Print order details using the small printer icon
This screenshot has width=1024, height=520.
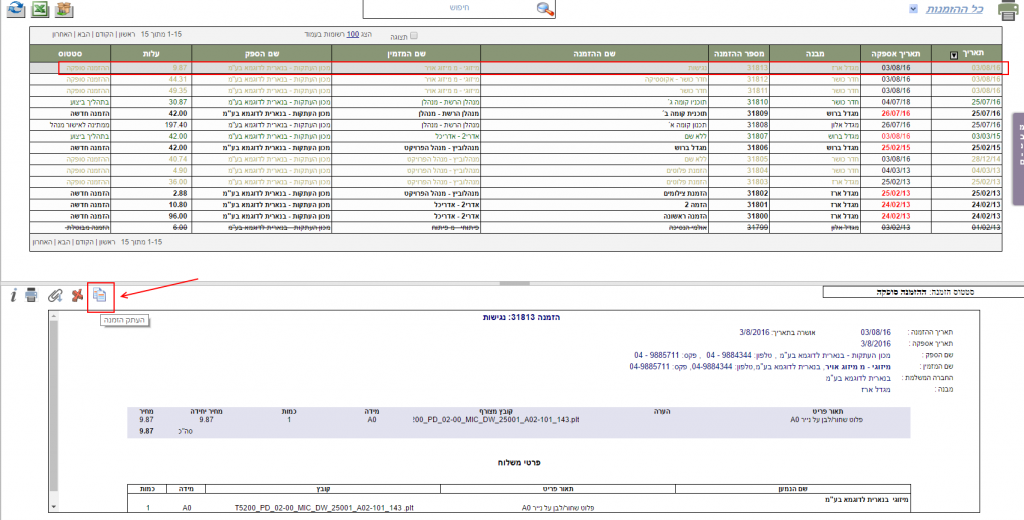tap(32, 295)
